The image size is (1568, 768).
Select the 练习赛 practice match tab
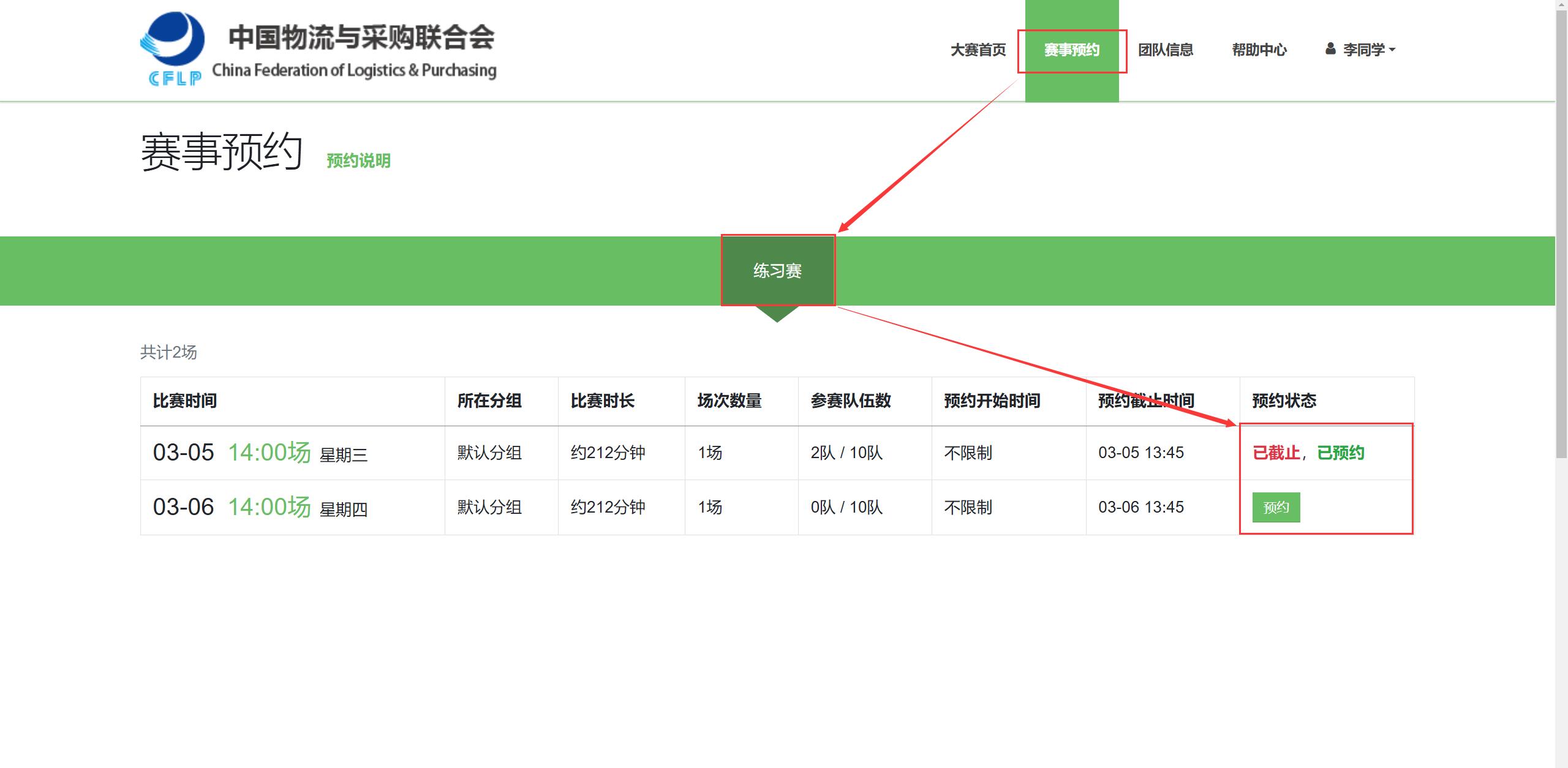coord(778,270)
